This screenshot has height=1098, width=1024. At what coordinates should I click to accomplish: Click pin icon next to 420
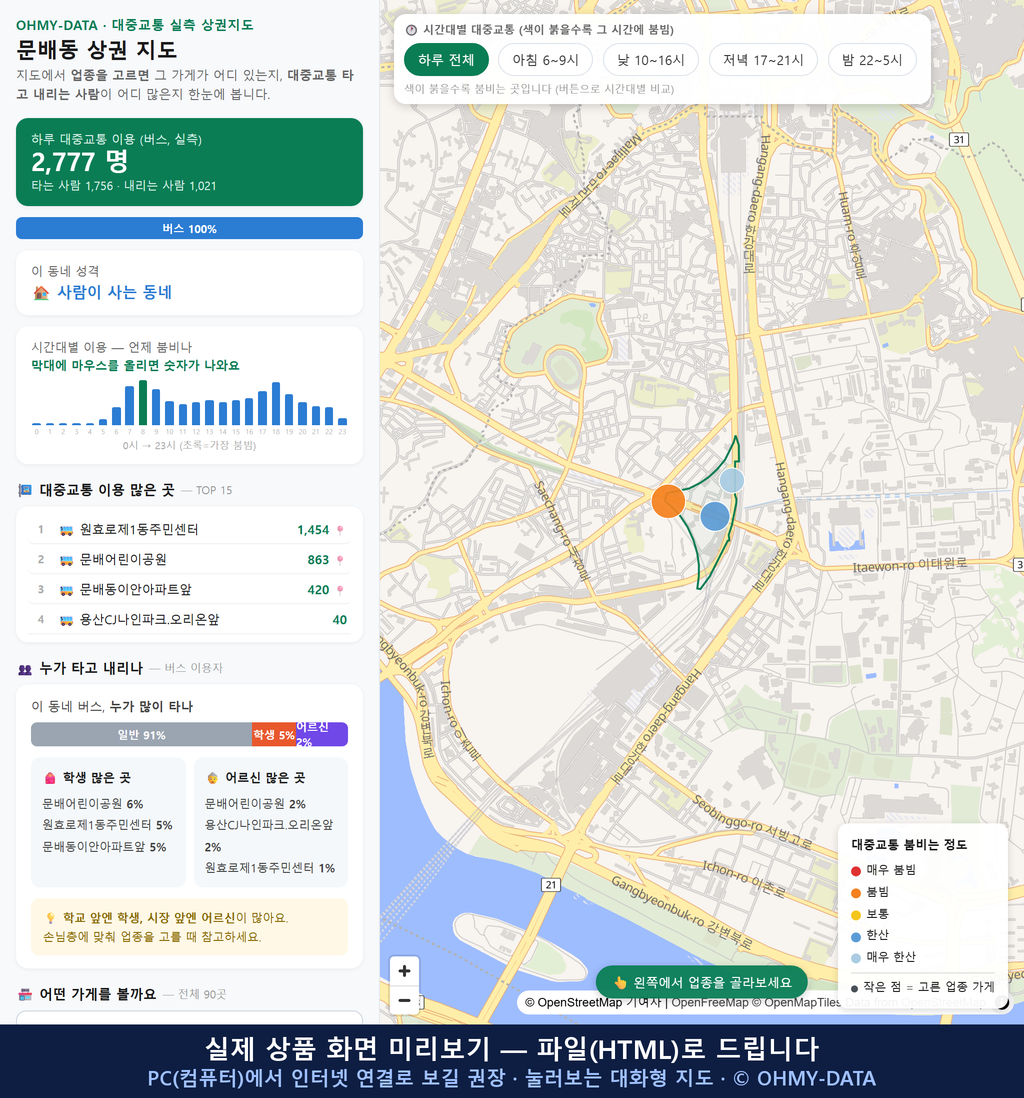click(x=340, y=590)
